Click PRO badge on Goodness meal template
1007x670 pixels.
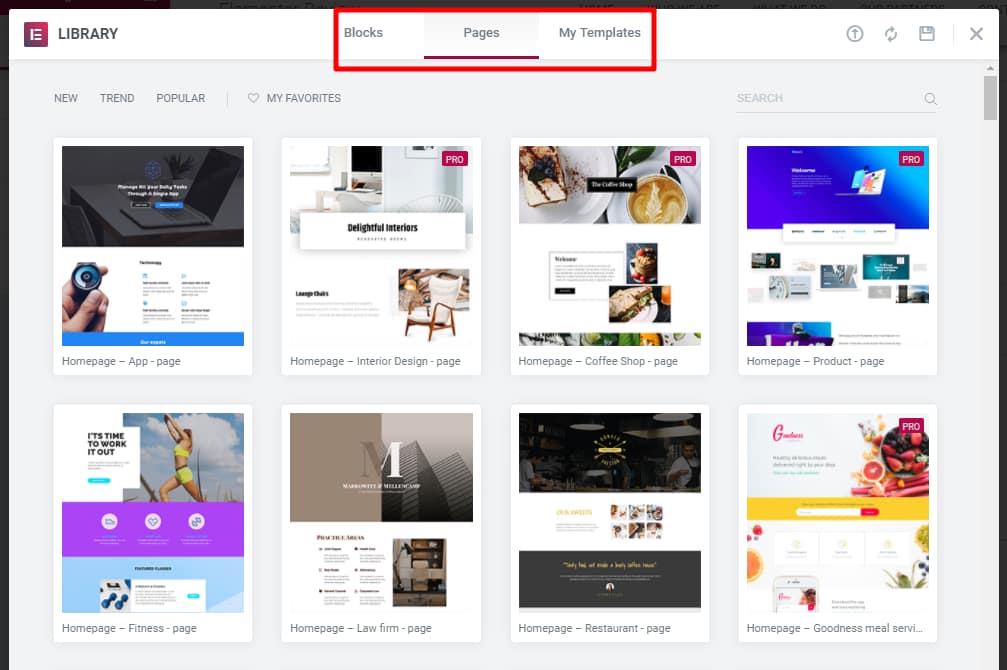click(x=910, y=426)
